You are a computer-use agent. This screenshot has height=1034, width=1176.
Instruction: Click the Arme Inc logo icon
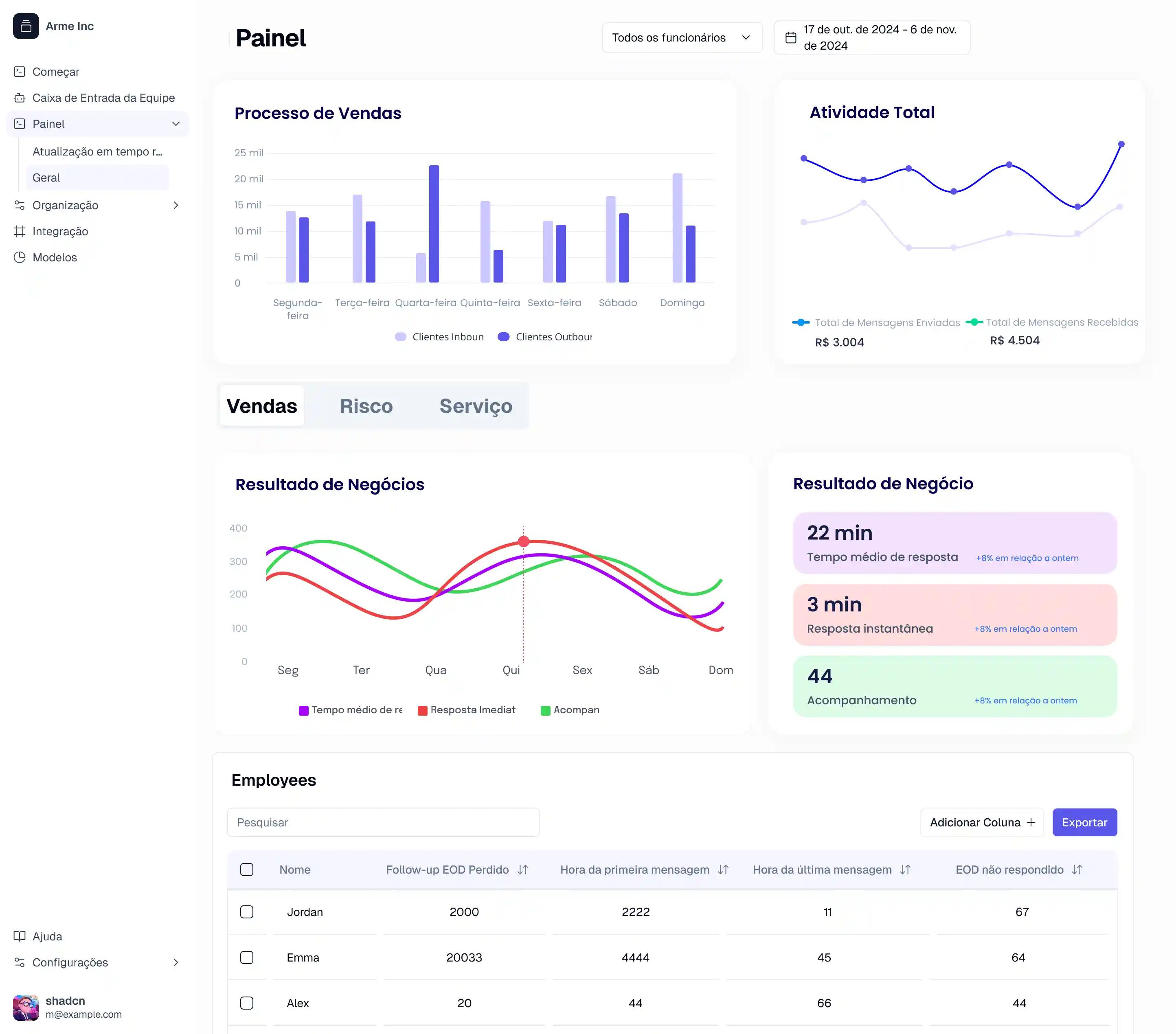point(26,26)
